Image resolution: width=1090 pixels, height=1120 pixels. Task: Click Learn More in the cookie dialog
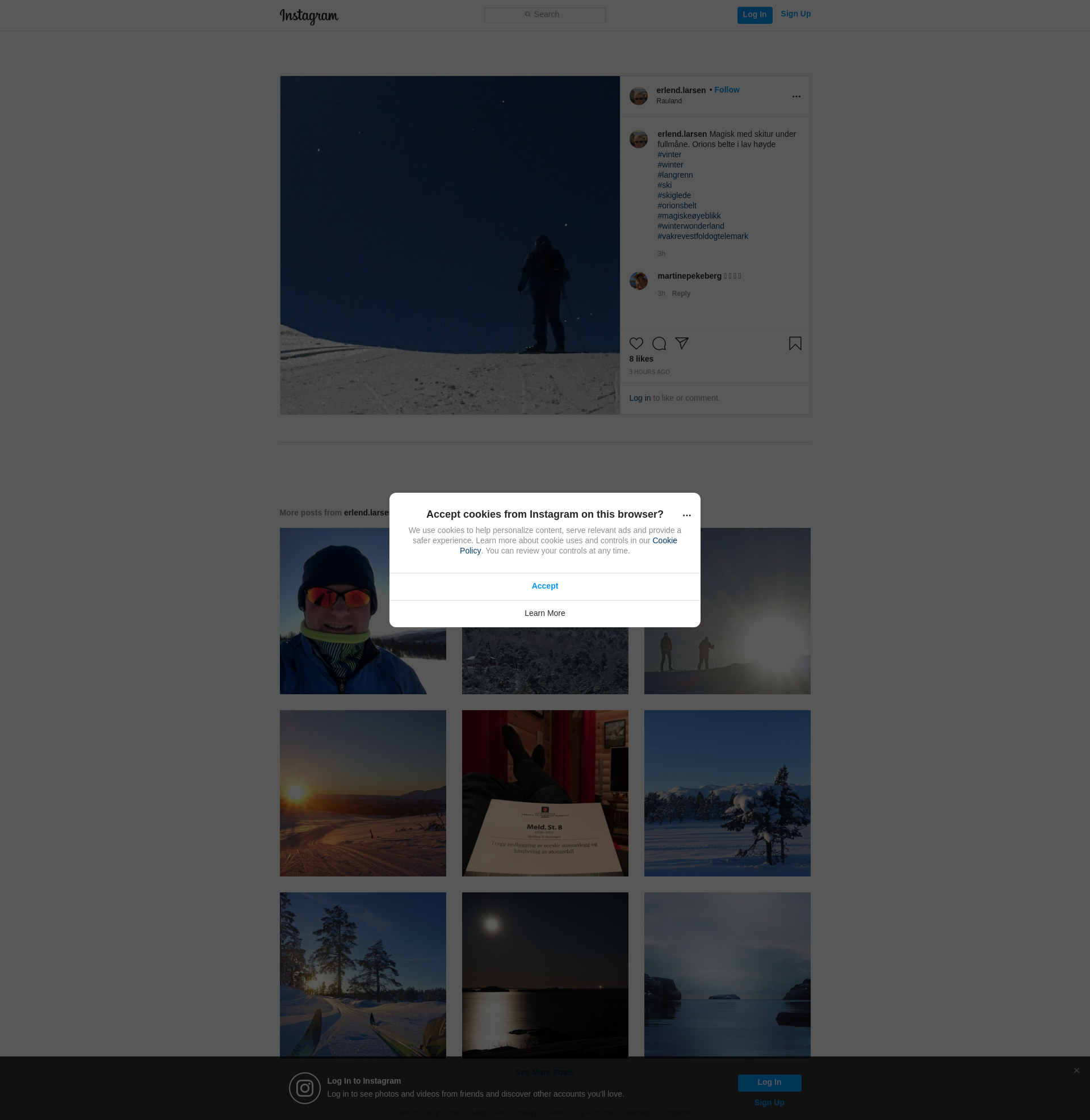click(x=544, y=613)
